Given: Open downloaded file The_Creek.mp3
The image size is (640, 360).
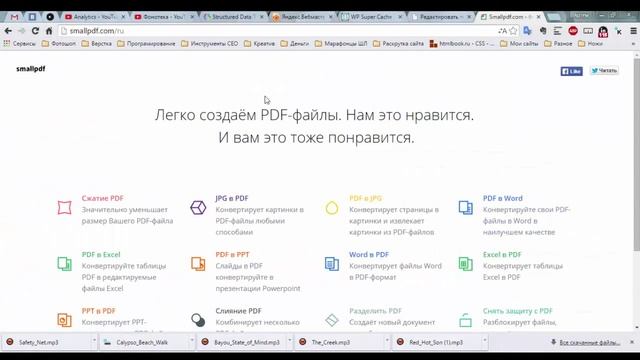Looking at the screenshot, I should point(339,342).
